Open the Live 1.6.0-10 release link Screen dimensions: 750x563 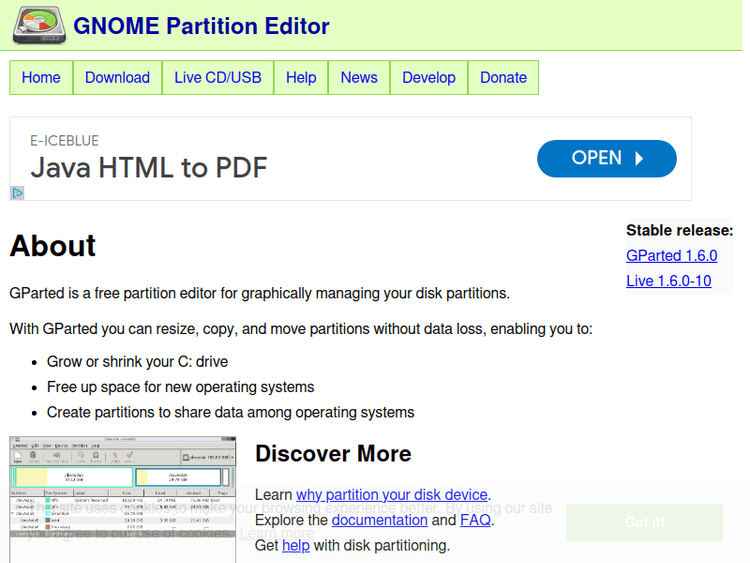668,281
